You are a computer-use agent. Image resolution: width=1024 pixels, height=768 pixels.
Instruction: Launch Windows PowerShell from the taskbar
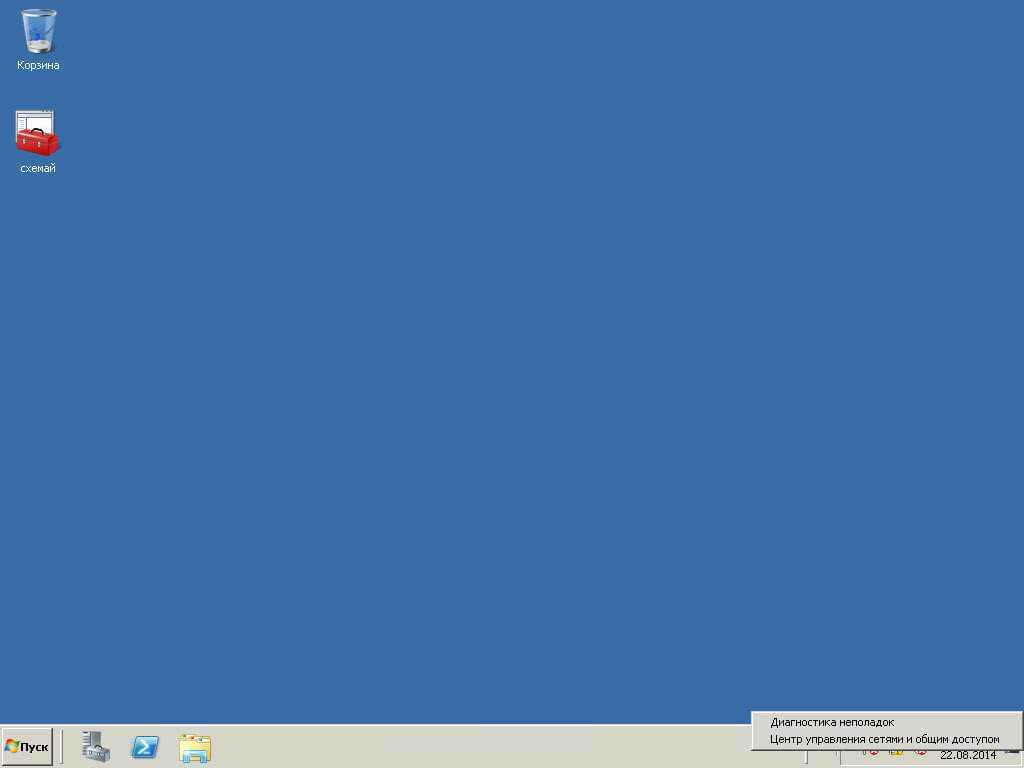pos(145,746)
